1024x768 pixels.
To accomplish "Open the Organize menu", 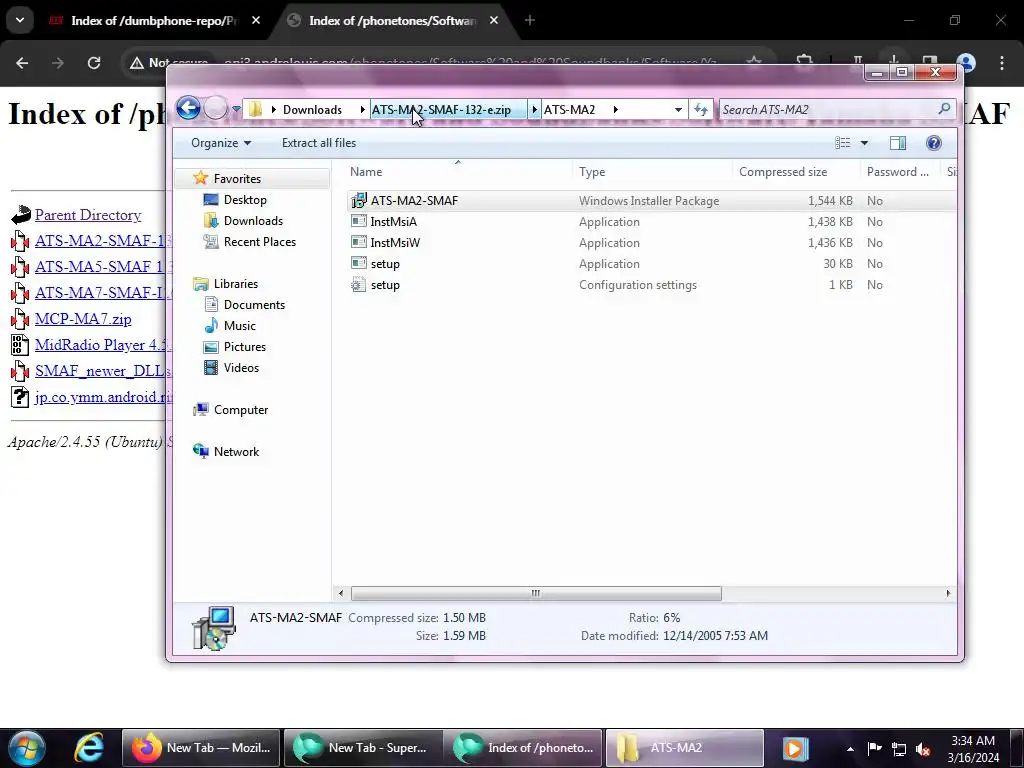I will tap(221, 143).
